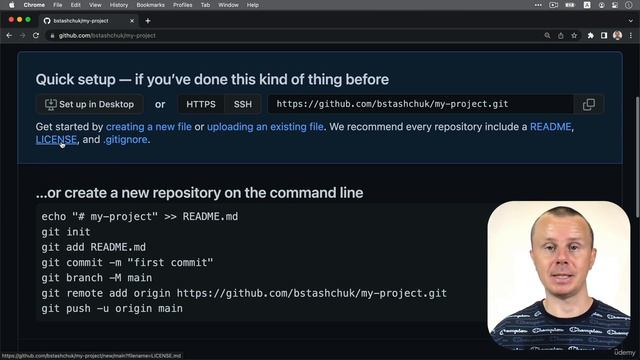Open the History menu
Viewport: 640px width, 360px height.
click(x=119, y=5)
